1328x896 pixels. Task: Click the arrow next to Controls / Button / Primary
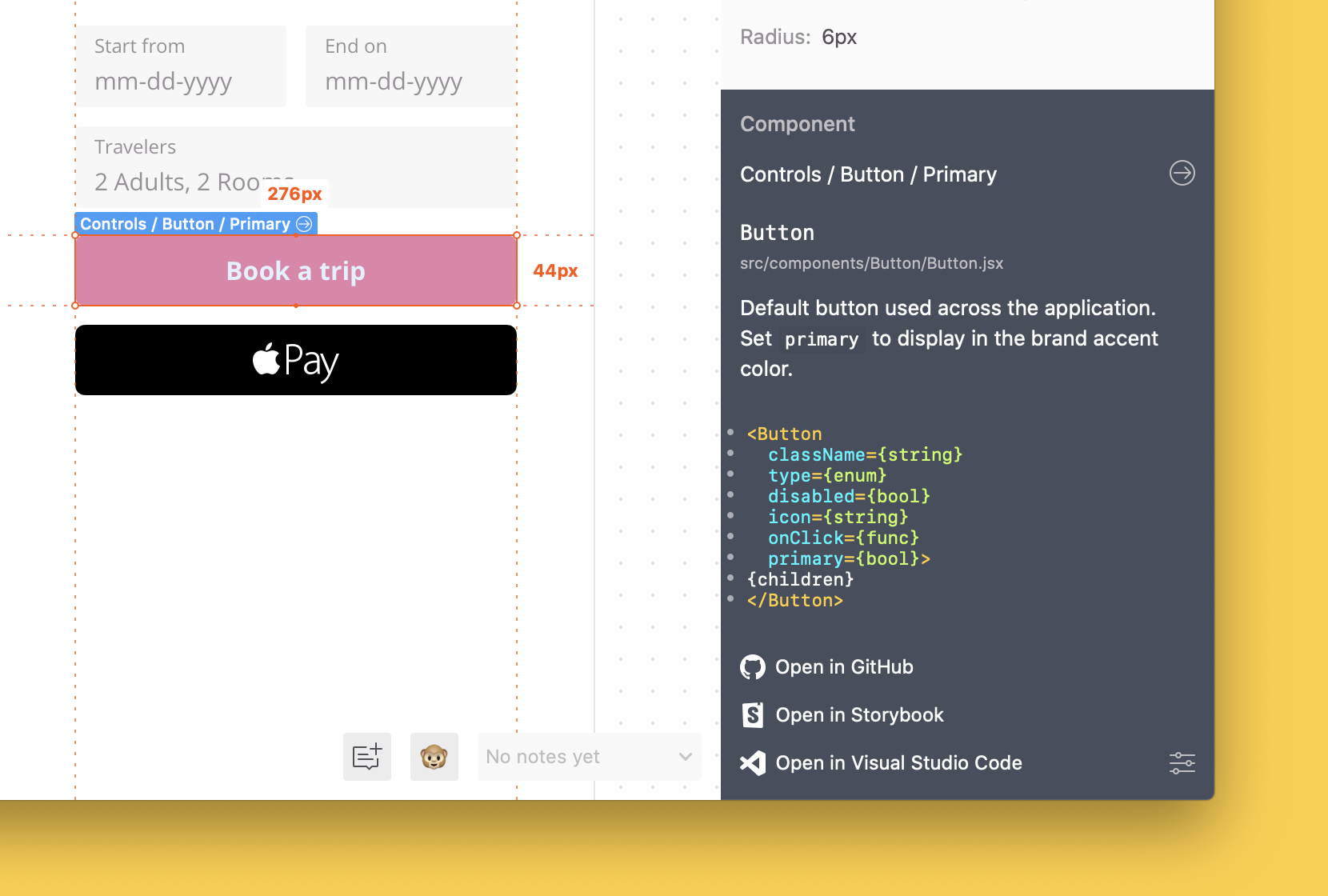[1182, 174]
